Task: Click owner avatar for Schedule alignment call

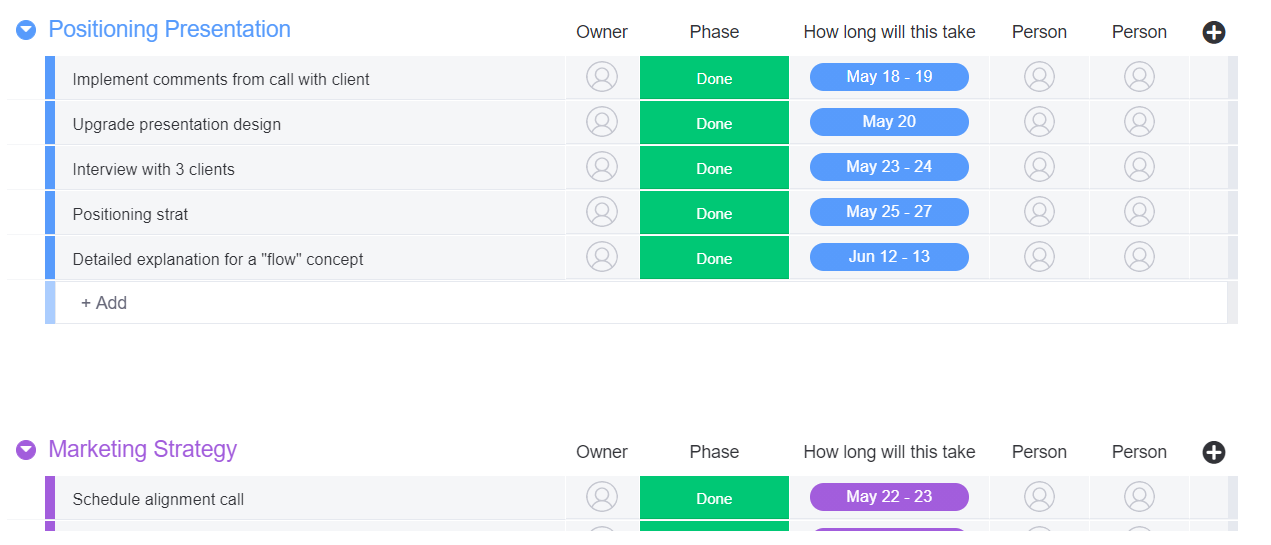Action: coord(602,497)
